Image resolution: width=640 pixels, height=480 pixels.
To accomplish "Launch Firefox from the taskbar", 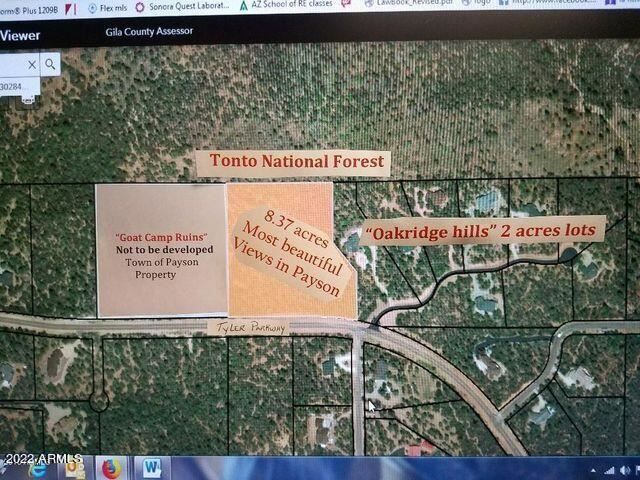I will coord(112,468).
